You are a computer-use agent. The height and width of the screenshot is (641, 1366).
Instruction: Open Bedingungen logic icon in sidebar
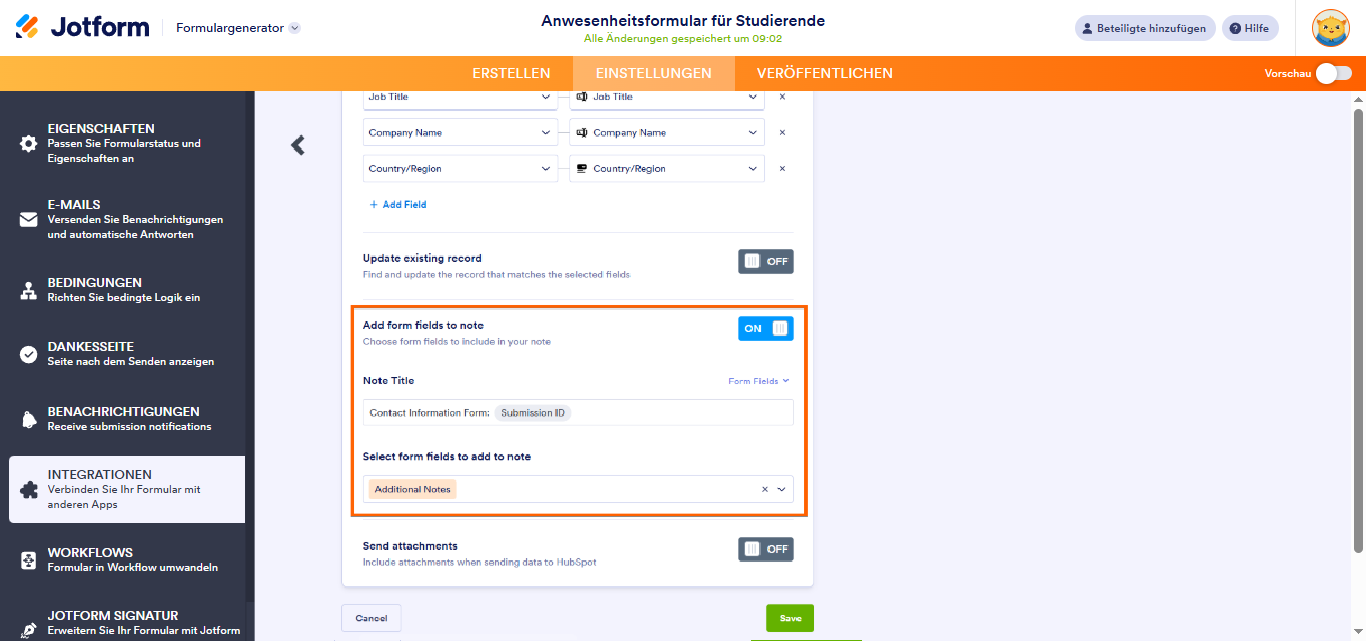29,291
